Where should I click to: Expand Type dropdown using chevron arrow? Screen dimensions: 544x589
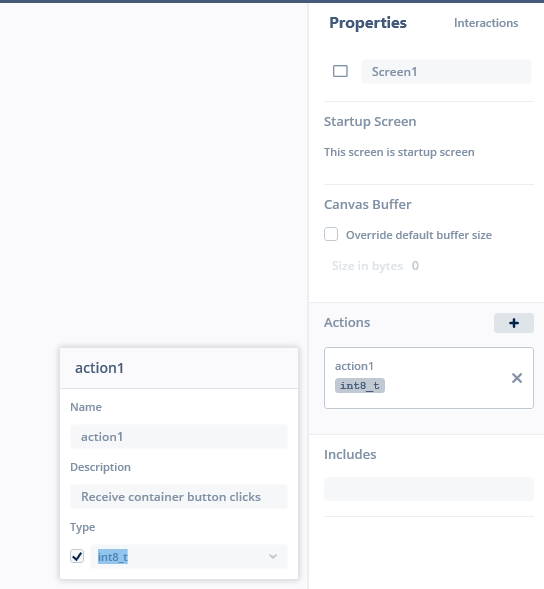pos(273,556)
